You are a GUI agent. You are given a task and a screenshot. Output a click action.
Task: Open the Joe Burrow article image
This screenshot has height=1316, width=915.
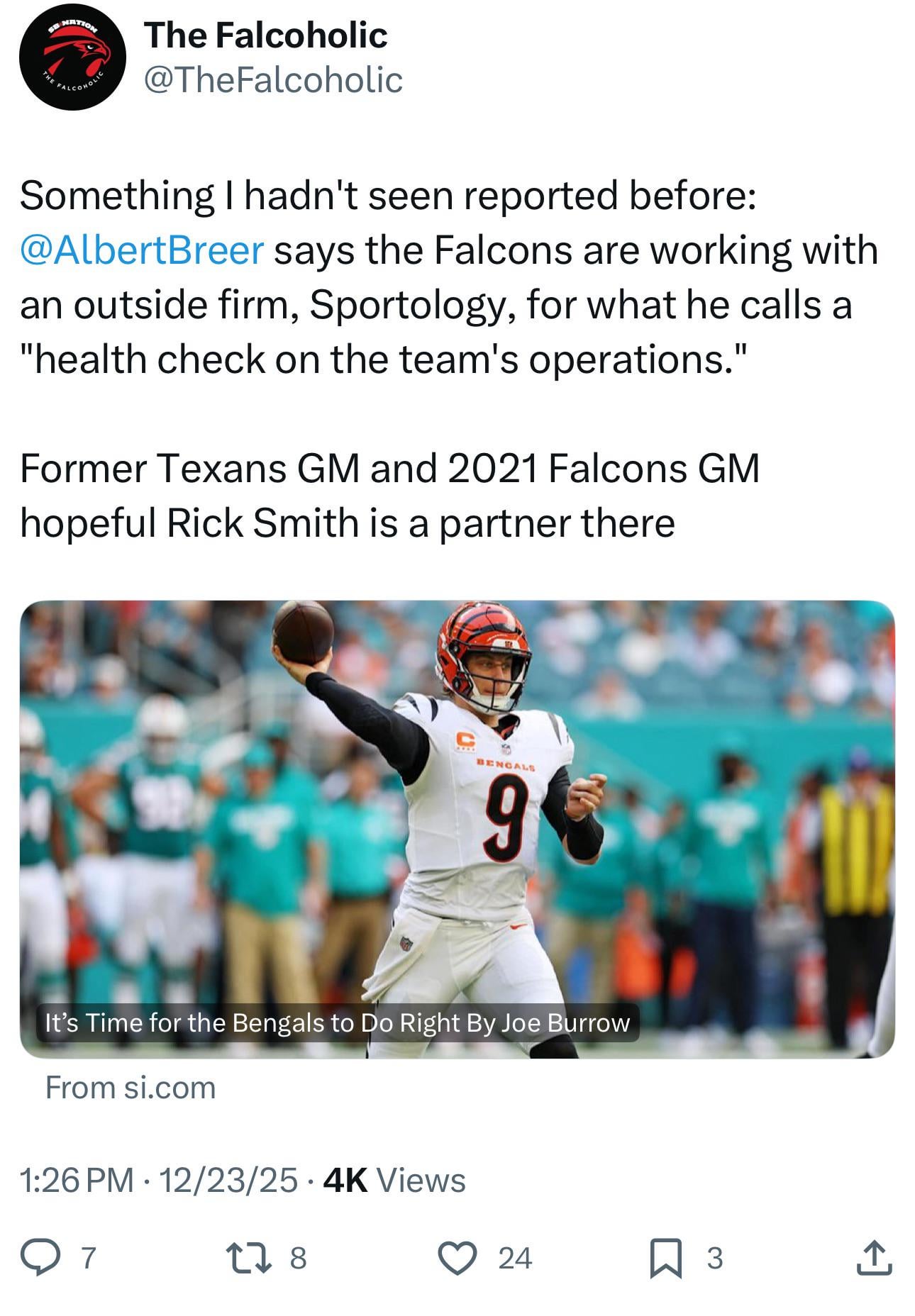coord(457,829)
